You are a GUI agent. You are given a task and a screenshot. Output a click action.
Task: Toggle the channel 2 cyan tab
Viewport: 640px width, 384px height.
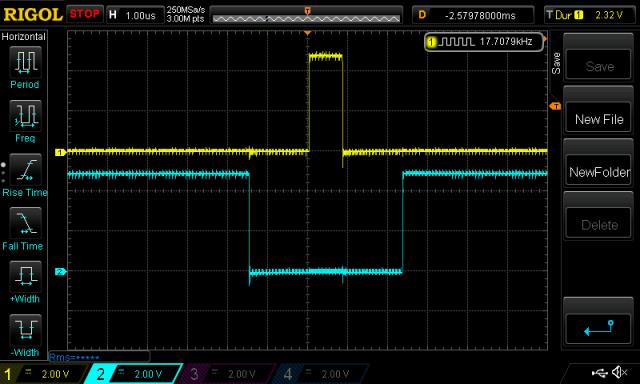133,374
